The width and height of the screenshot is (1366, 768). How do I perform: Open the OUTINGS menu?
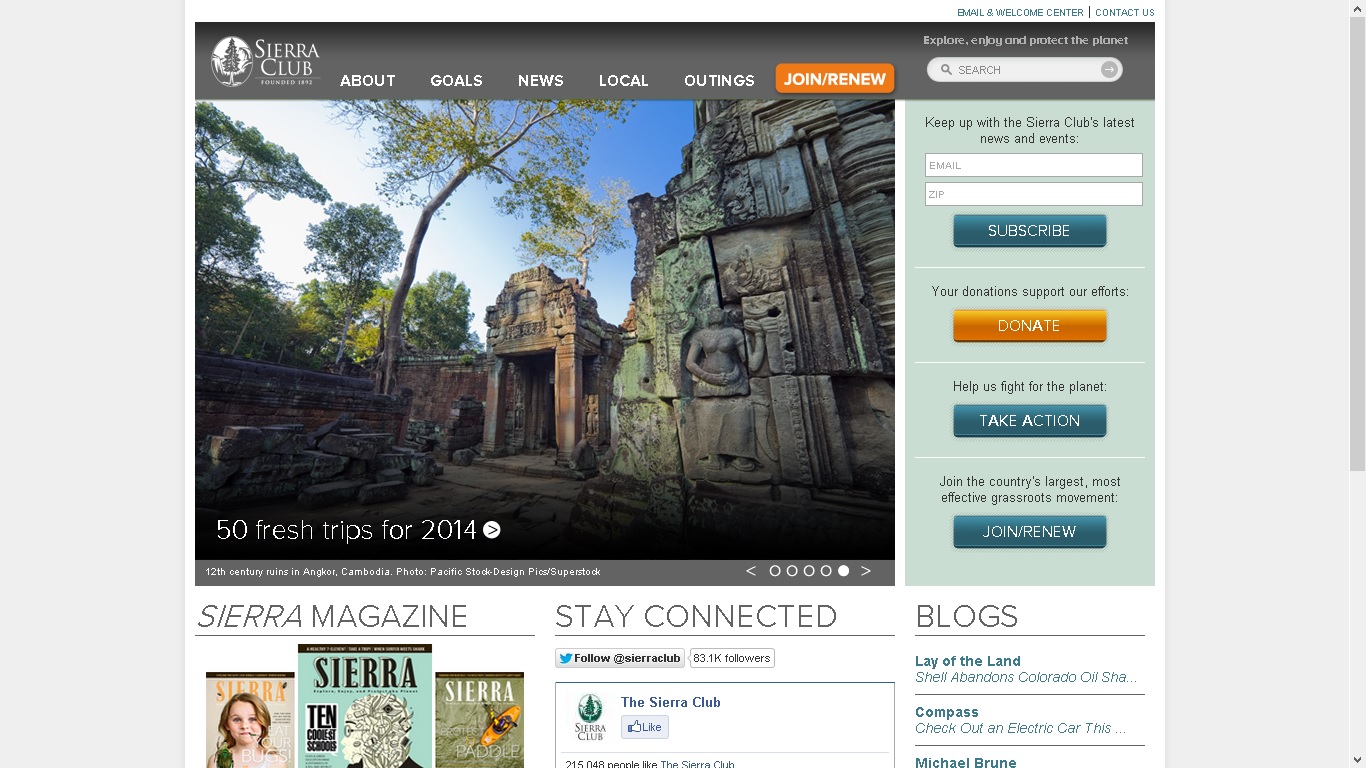click(719, 81)
